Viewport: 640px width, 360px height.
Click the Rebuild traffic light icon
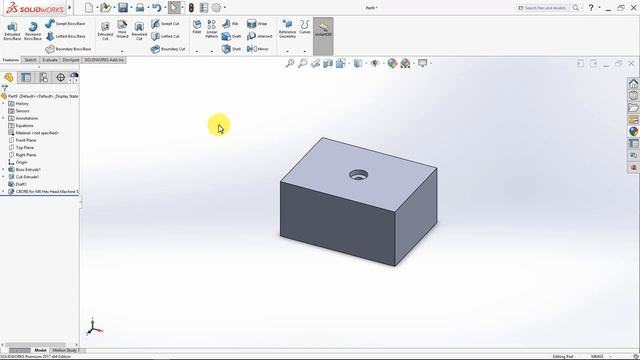click(x=191, y=7)
